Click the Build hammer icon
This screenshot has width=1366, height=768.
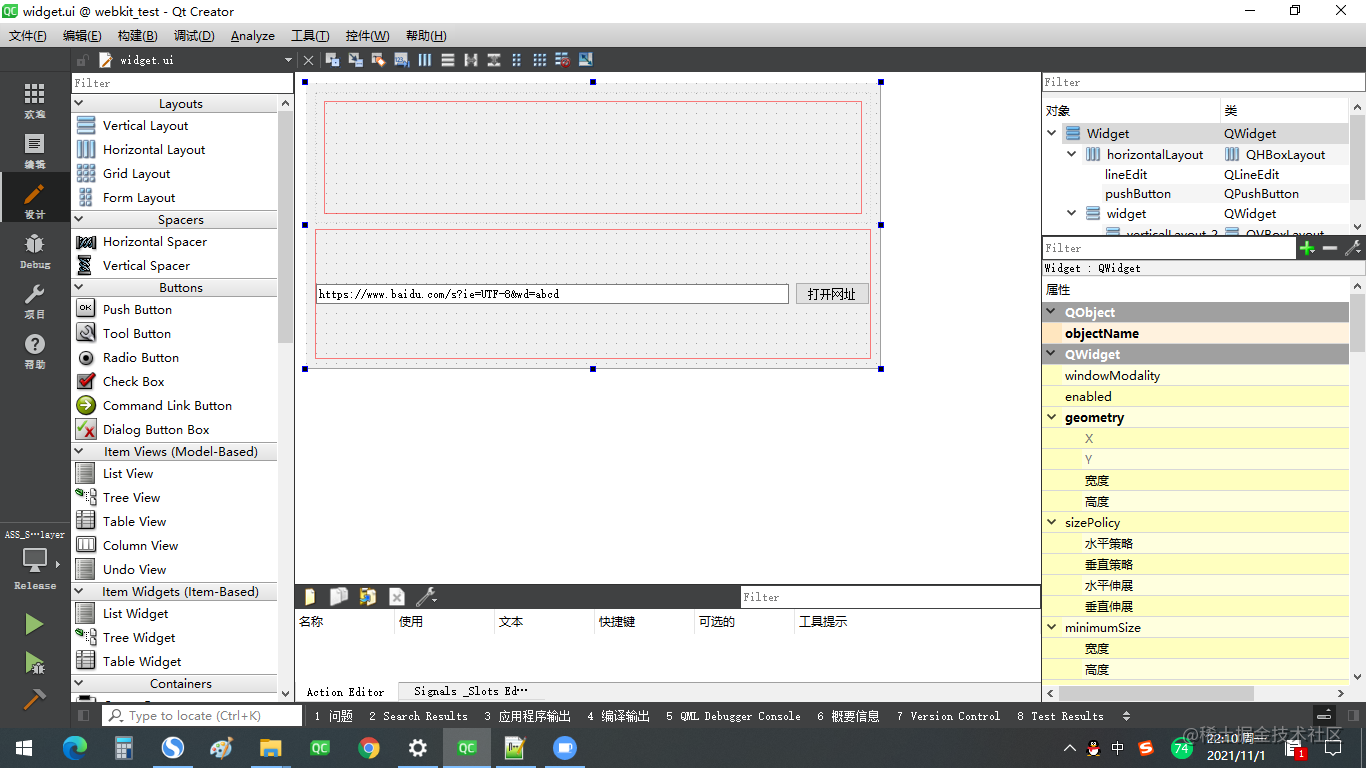pyautogui.click(x=34, y=699)
